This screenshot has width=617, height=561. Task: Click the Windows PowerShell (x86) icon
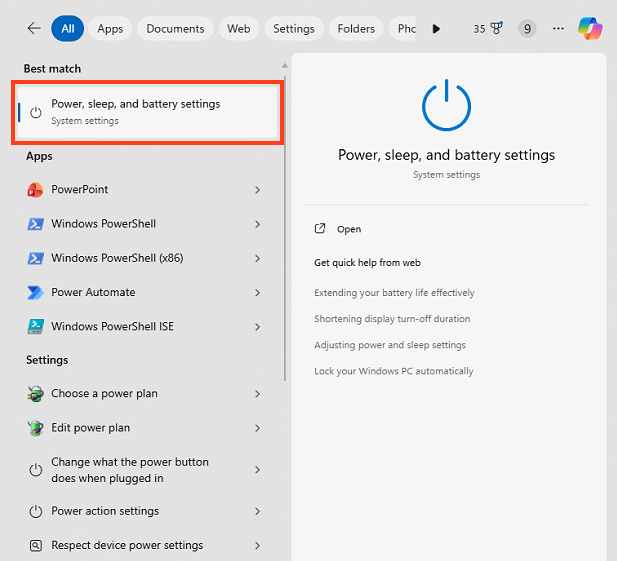[x=35, y=258]
